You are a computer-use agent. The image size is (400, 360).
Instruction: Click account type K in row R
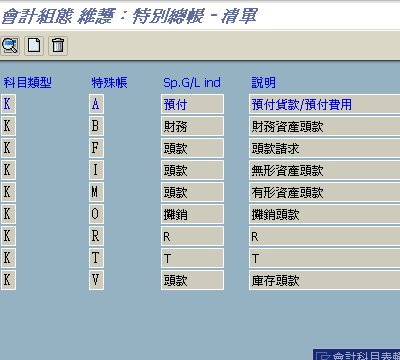coord(8,236)
